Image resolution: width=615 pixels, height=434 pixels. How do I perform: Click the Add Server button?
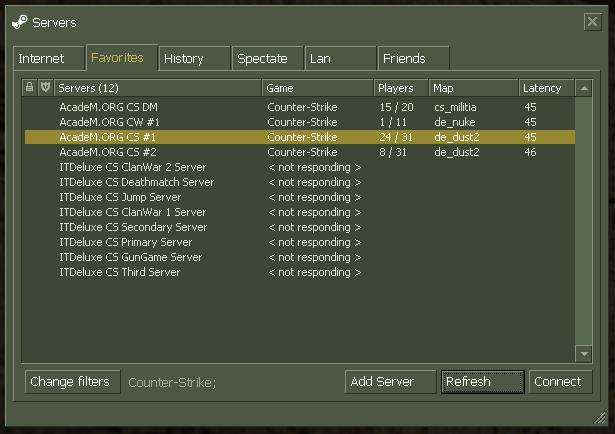390,381
